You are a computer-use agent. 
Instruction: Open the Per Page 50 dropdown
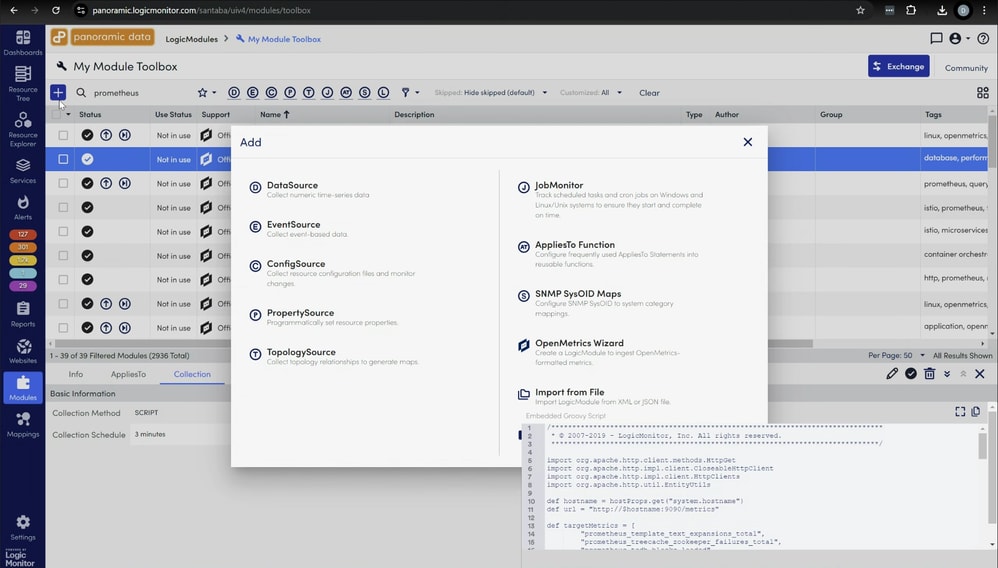[896, 355]
